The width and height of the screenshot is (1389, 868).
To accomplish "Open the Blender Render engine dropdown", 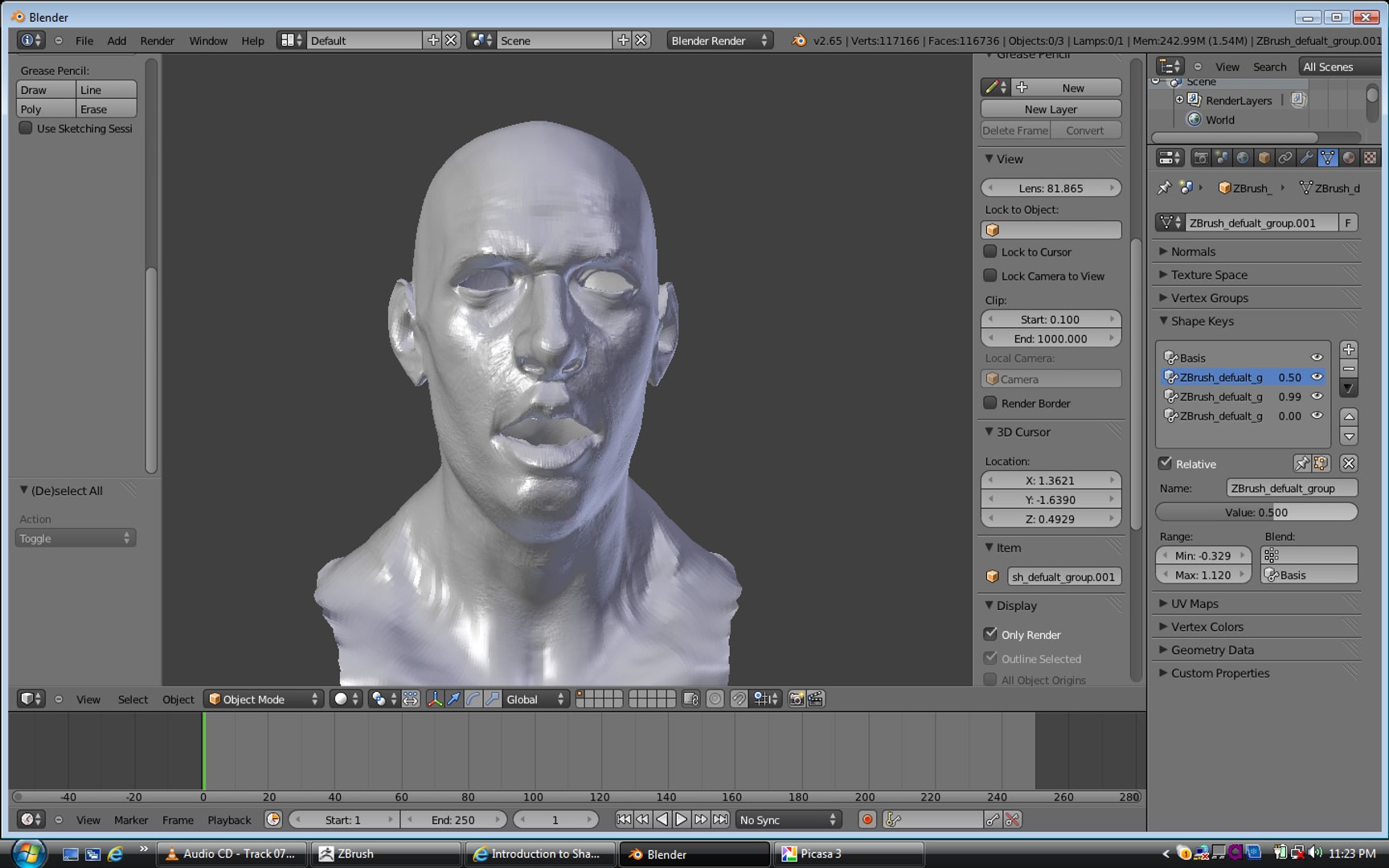I will 720,40.
